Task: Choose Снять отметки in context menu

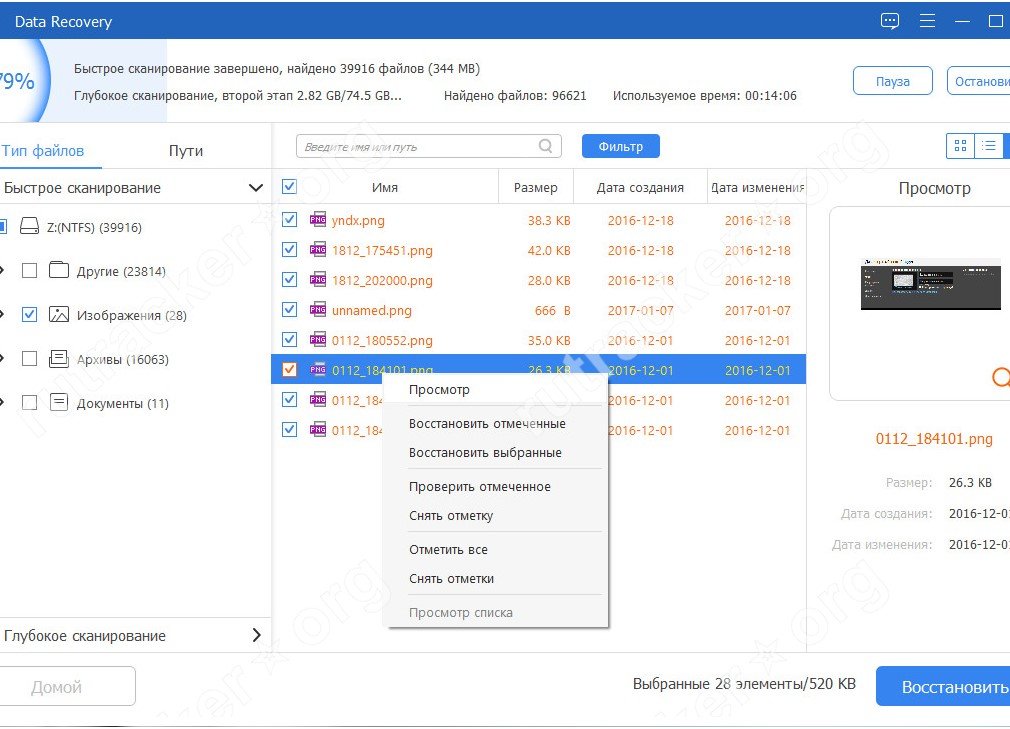Action: (x=495, y=579)
